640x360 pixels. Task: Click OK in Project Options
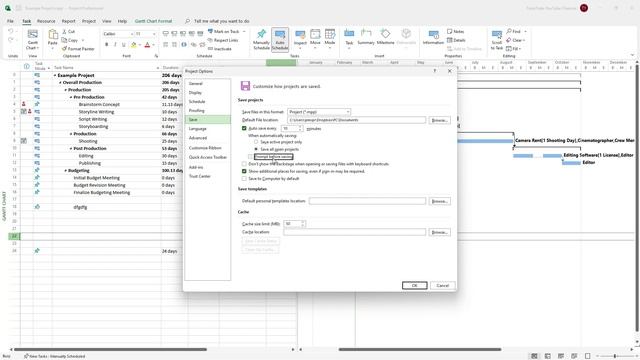click(414, 285)
